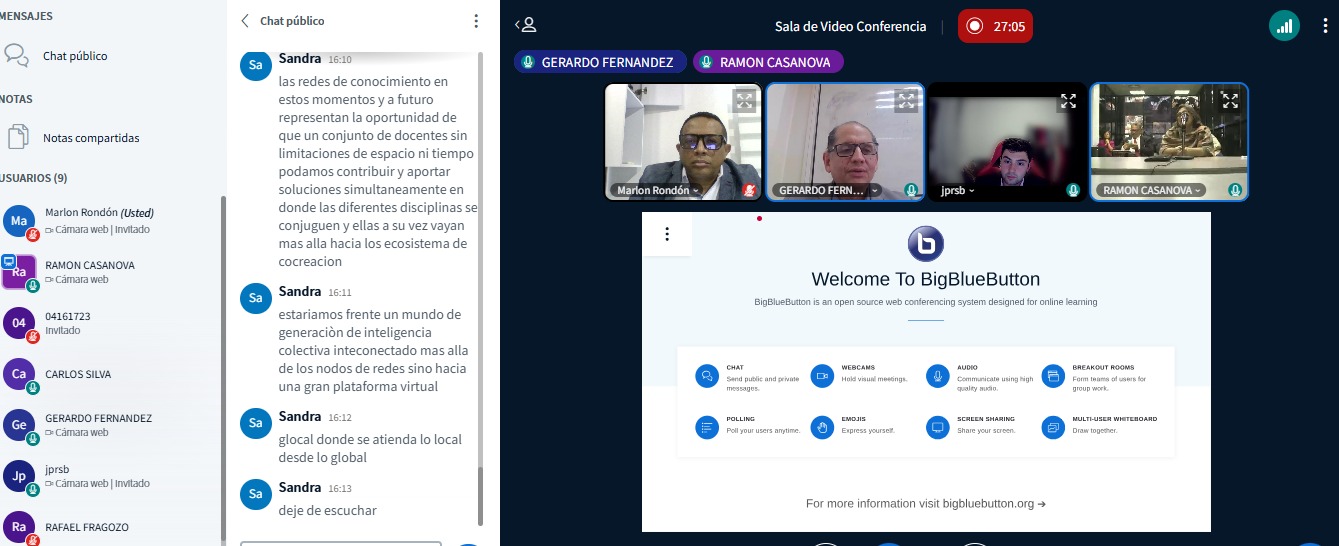Screen dimensions: 1339x546
Task: Click the chat message input field
Action: pos(340,543)
